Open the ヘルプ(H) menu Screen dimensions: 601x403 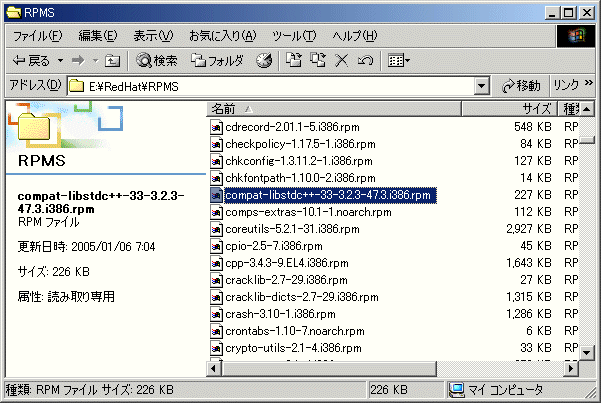[x=355, y=36]
